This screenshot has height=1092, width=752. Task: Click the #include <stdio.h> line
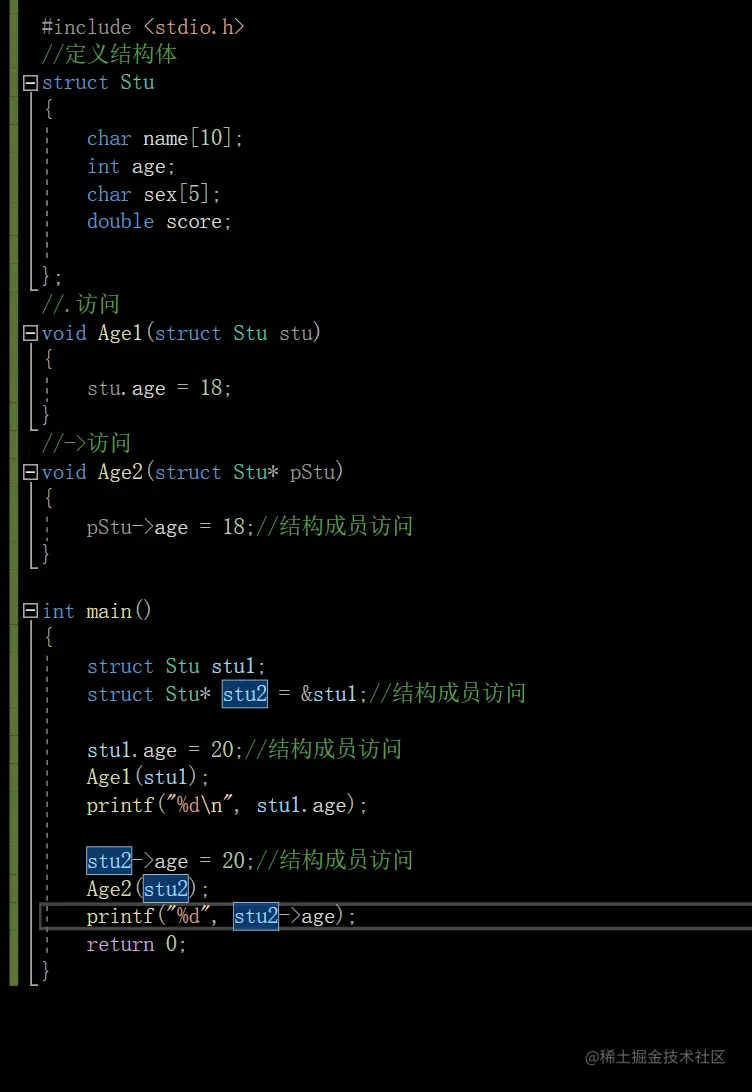(143, 27)
